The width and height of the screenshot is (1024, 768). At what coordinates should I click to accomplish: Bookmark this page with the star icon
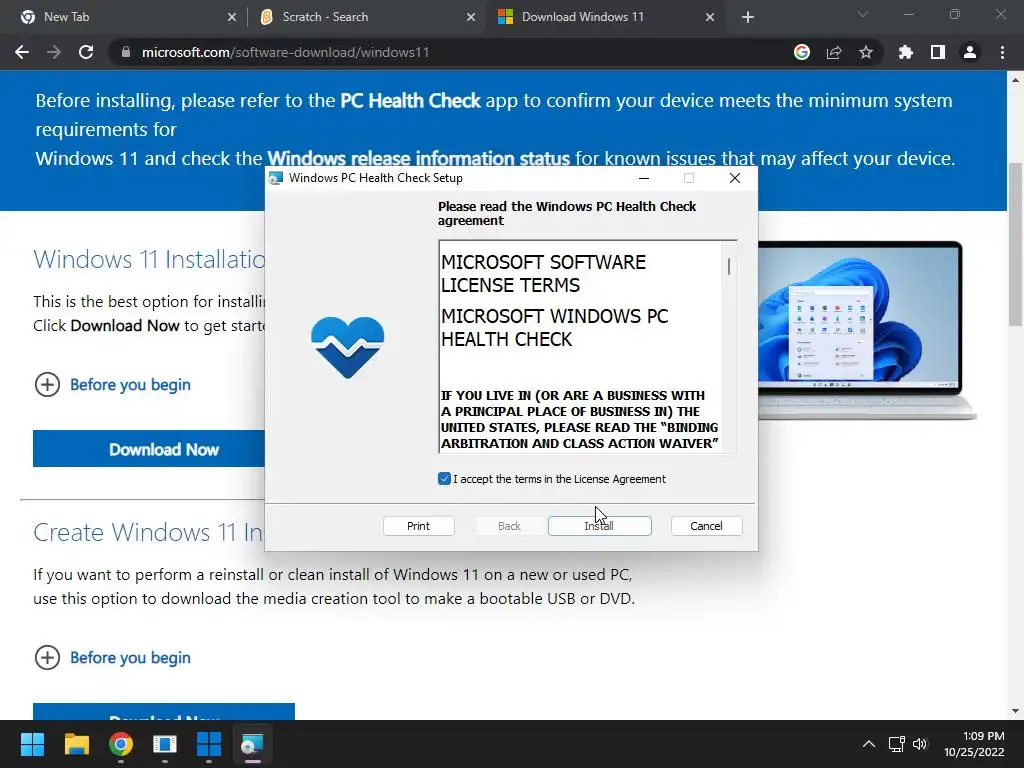tap(866, 52)
